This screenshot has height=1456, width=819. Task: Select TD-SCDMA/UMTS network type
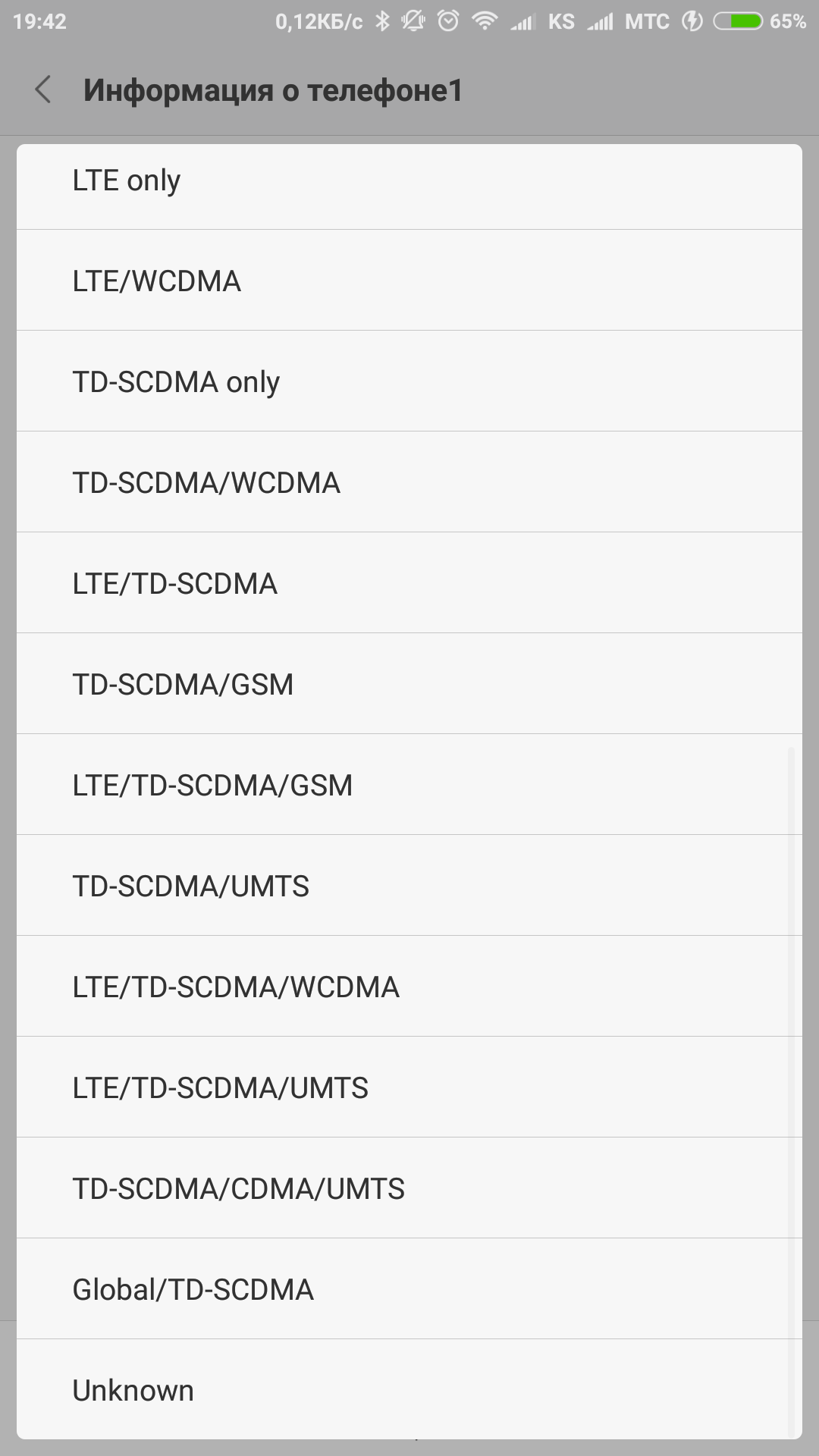coord(409,886)
